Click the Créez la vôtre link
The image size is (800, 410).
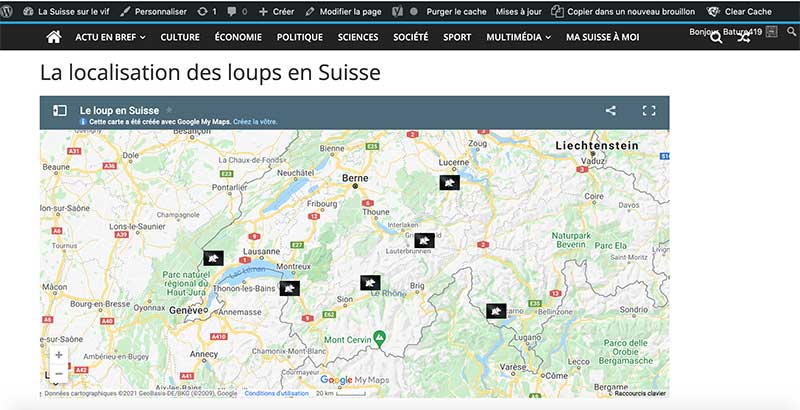click(255, 122)
